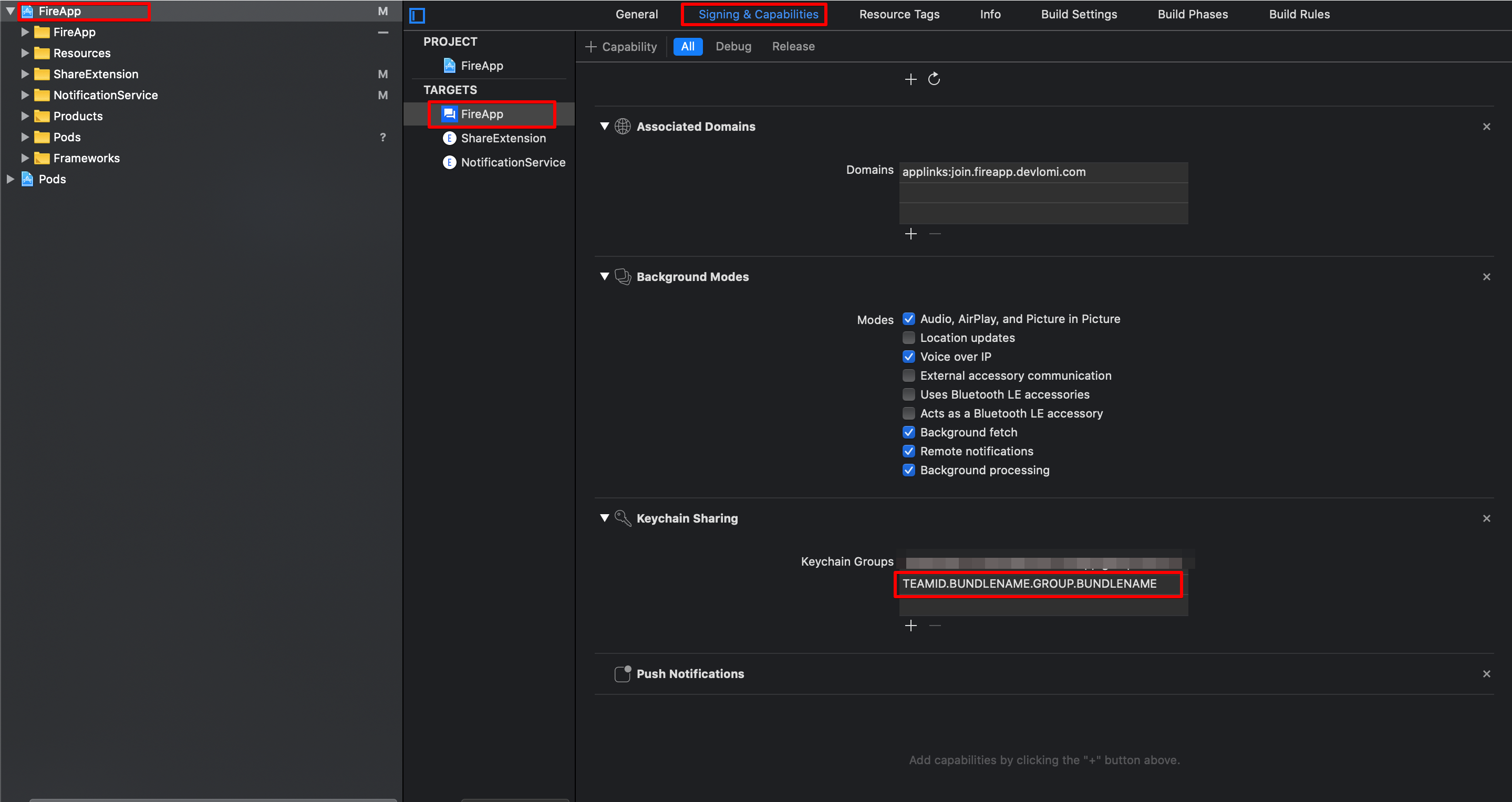The image size is (1512, 802).
Task: Add a new keychain group
Action: pos(910,626)
